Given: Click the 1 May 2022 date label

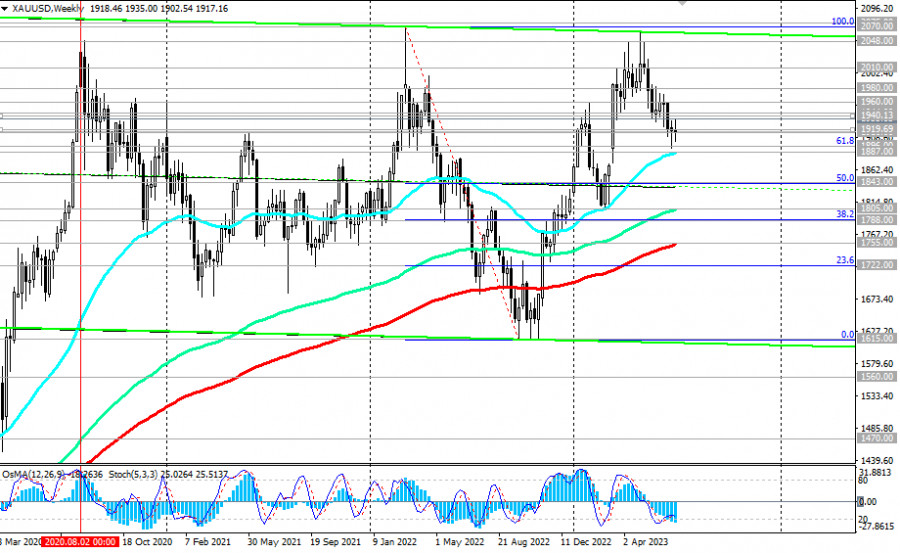Looking at the screenshot, I should coord(460,542).
